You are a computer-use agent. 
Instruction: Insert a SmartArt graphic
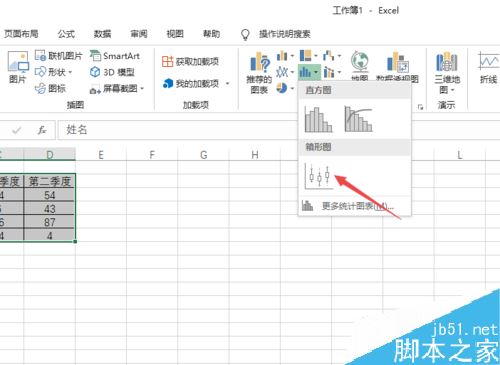[115, 56]
